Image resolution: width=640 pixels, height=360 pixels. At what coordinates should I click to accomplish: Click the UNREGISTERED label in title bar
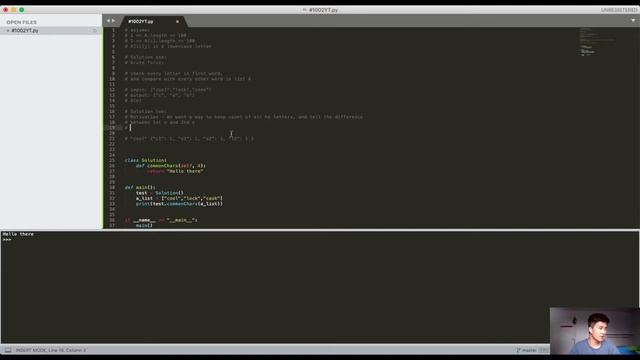click(x=618, y=10)
